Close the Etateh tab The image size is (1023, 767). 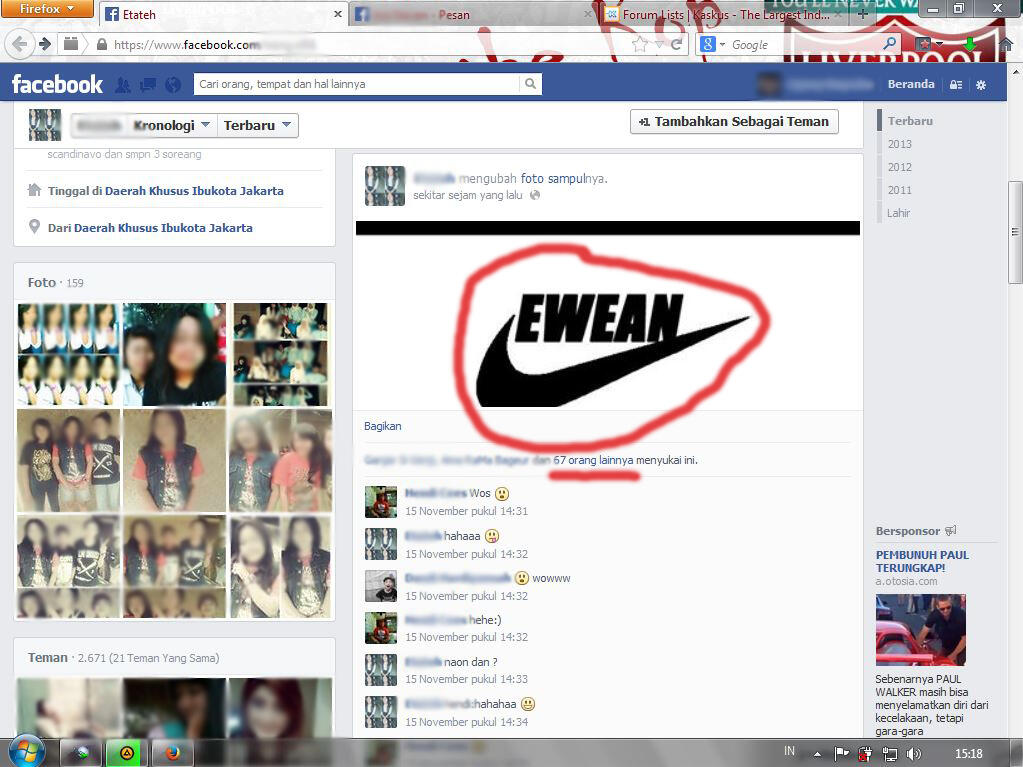(337, 14)
